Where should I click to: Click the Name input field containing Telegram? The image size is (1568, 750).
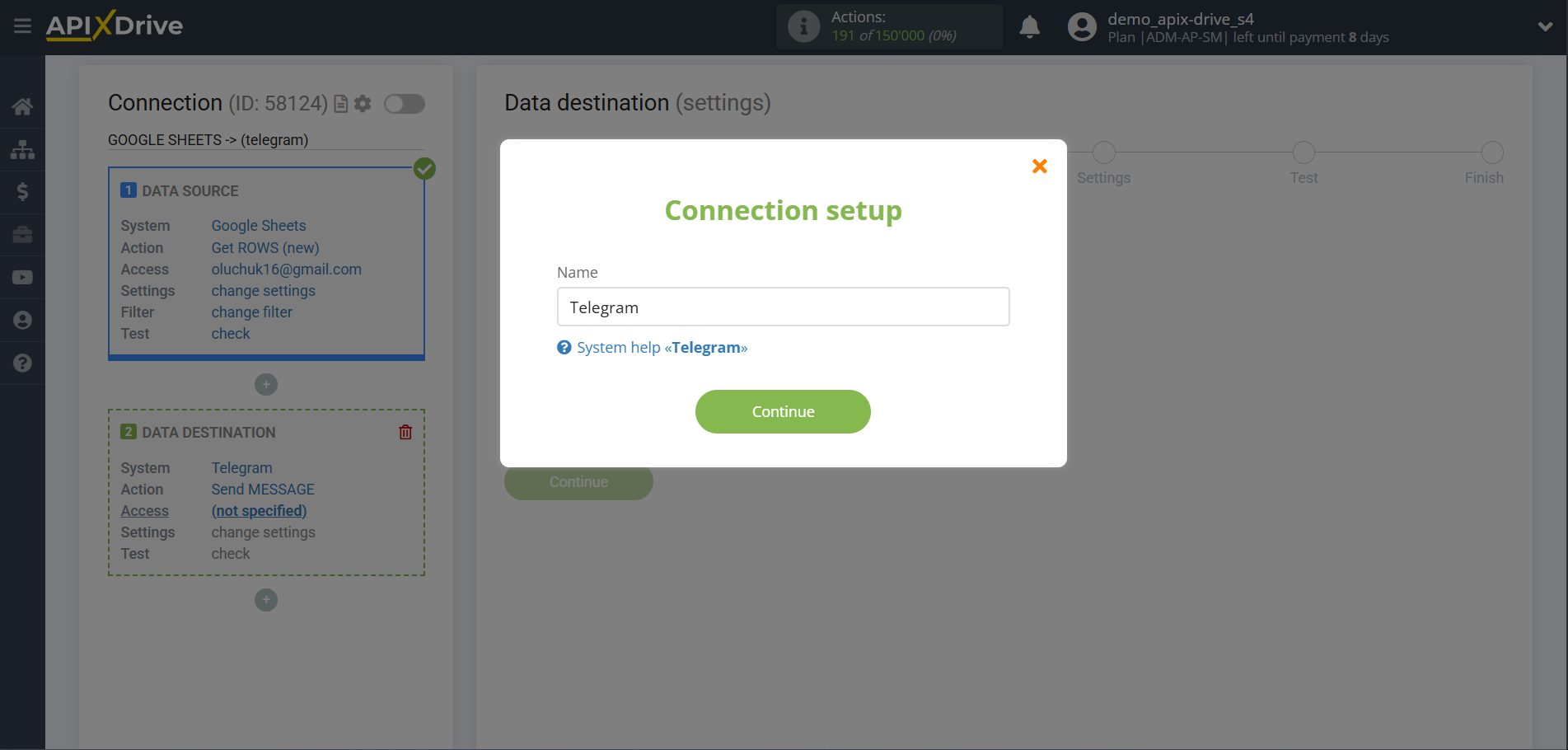782,307
